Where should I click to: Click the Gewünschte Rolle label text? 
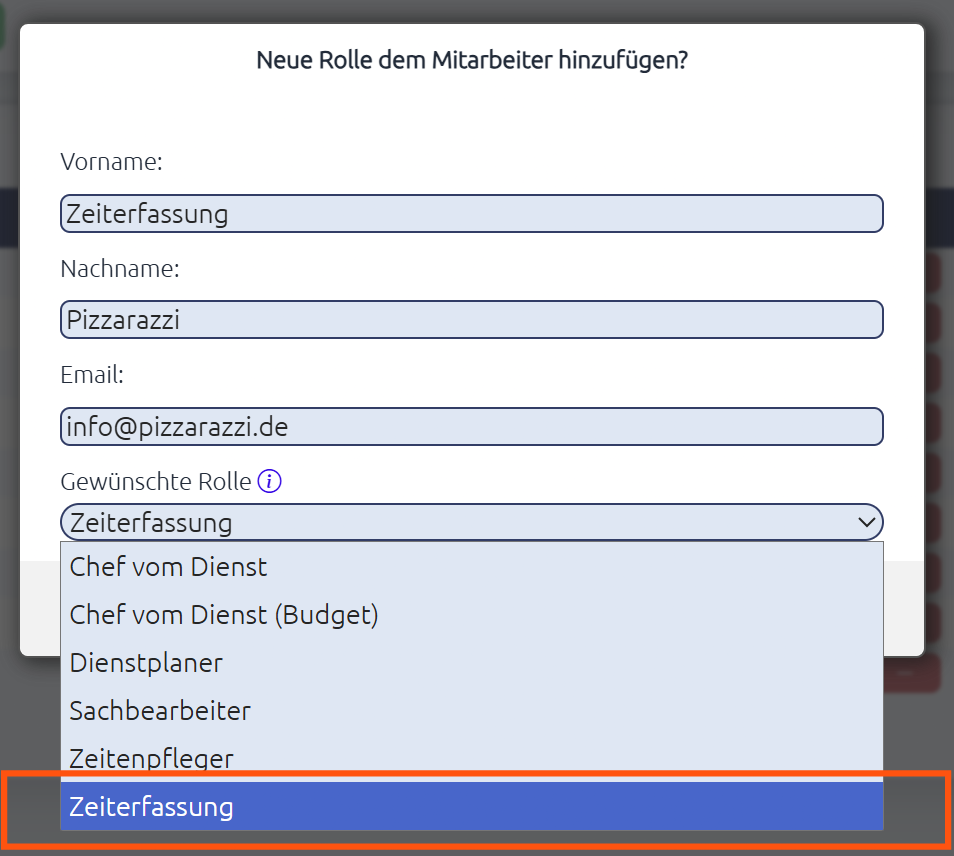click(x=156, y=482)
